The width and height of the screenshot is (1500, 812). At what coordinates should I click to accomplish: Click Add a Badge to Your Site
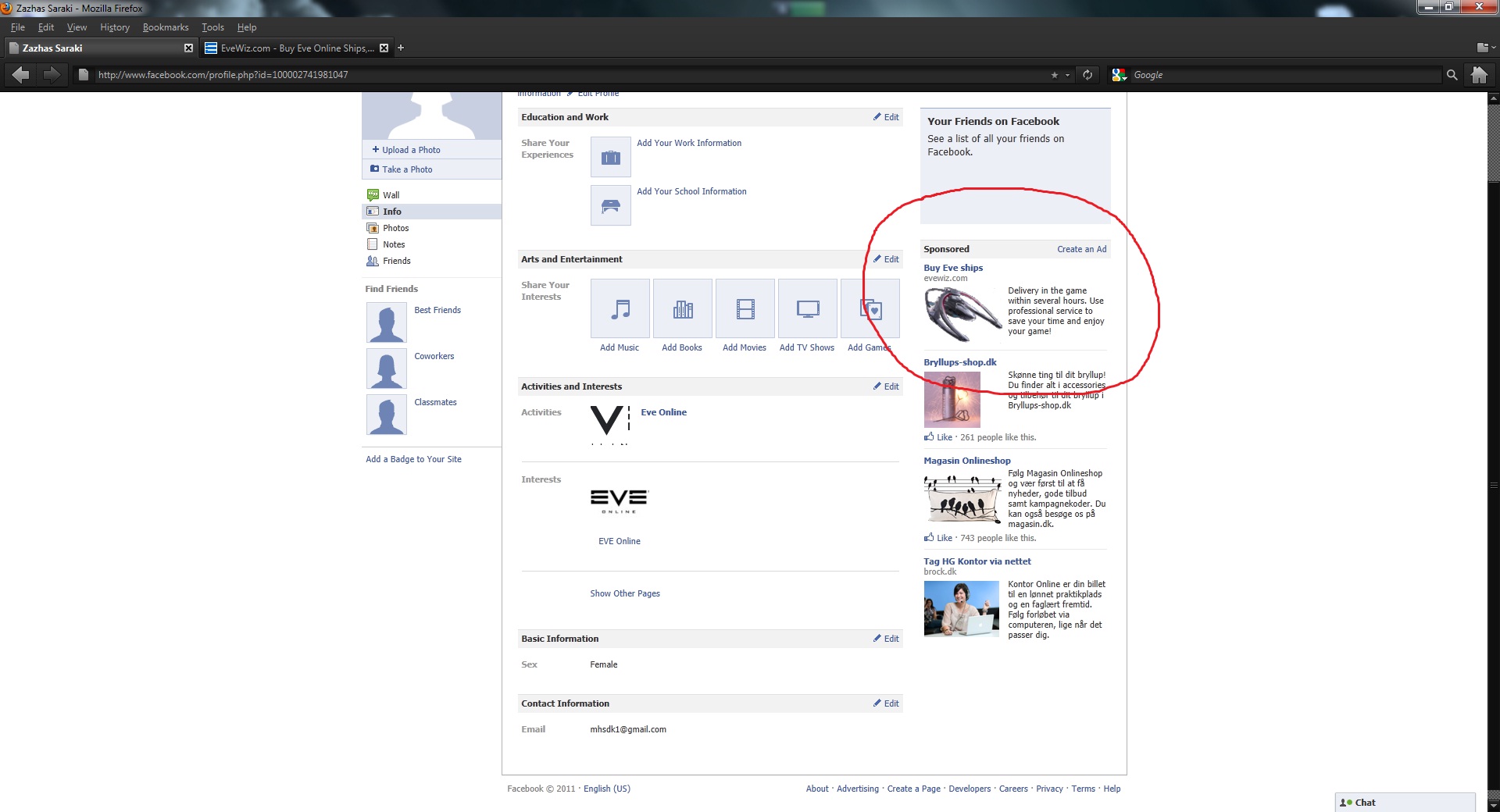[x=413, y=459]
